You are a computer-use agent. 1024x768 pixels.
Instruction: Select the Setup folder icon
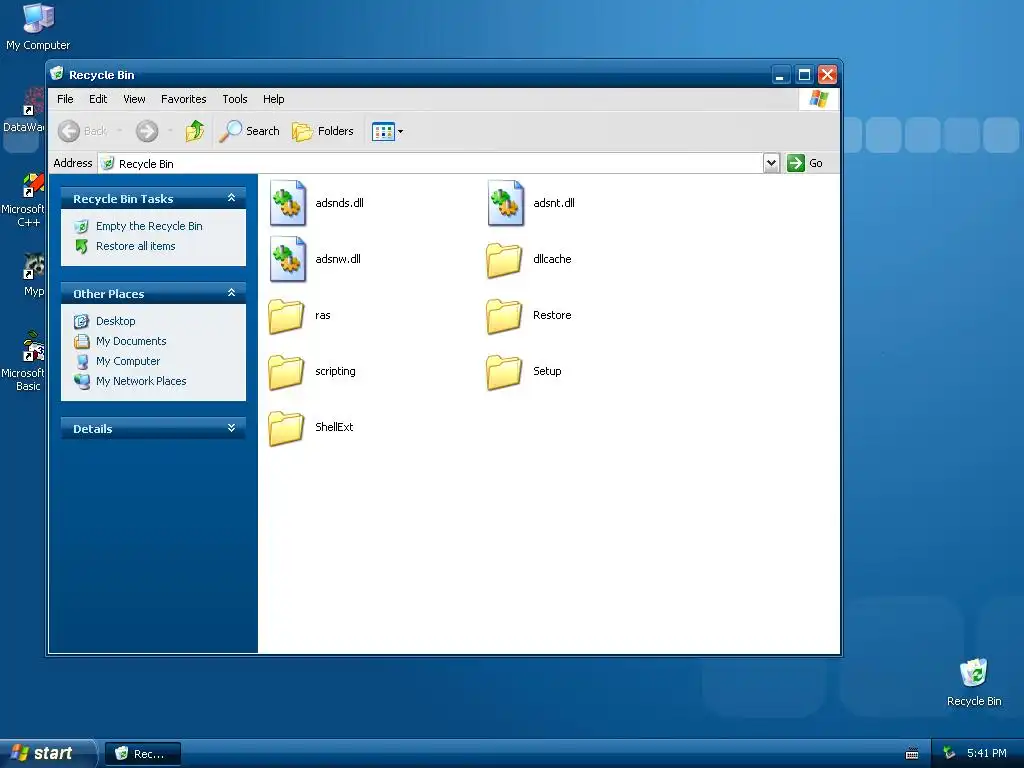pyautogui.click(x=504, y=372)
